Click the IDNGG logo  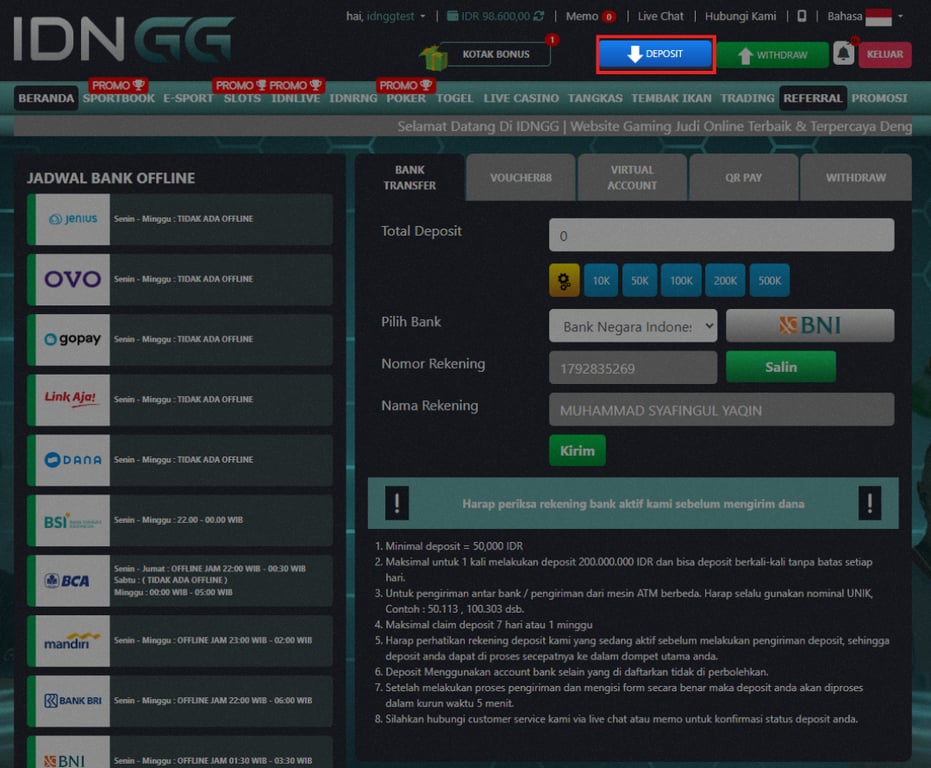124,39
